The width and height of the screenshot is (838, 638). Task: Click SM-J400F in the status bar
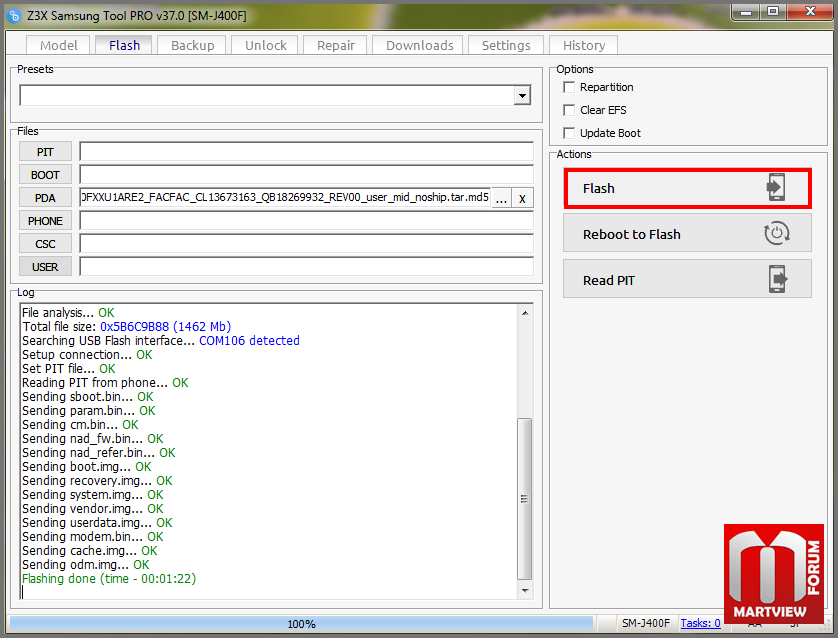(646, 623)
